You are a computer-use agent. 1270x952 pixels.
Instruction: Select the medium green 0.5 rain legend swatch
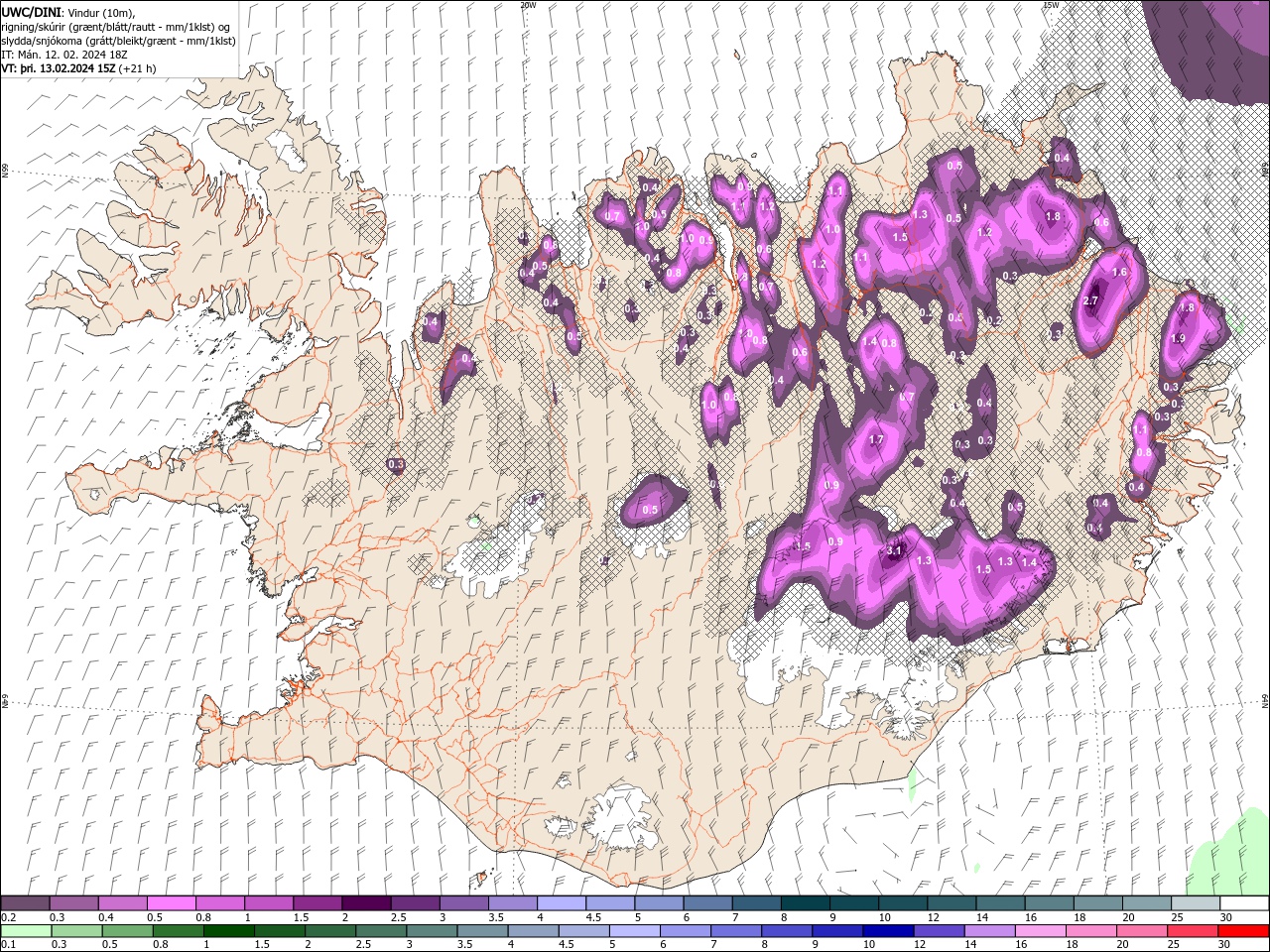[x=127, y=931]
